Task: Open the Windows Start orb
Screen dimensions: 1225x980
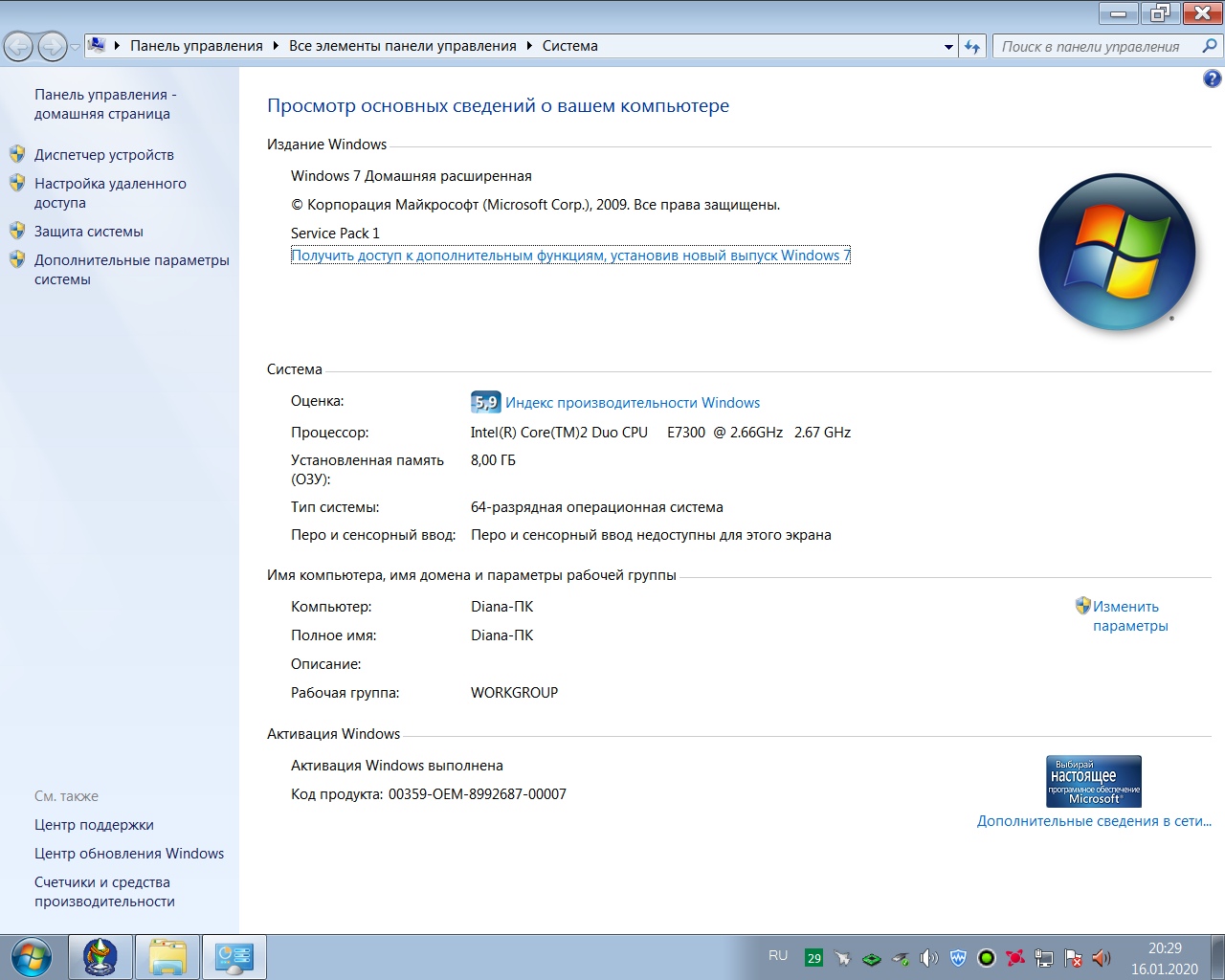Action: pos(32,957)
